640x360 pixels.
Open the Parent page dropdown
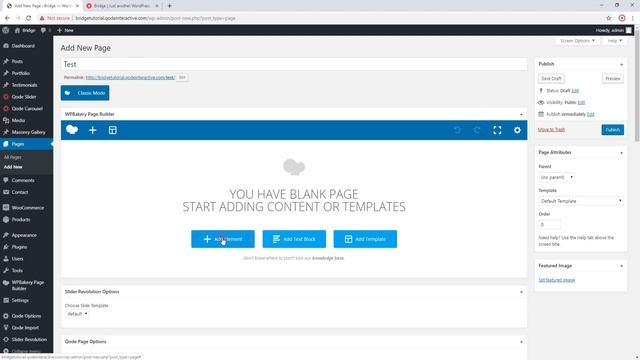[x=556, y=177]
